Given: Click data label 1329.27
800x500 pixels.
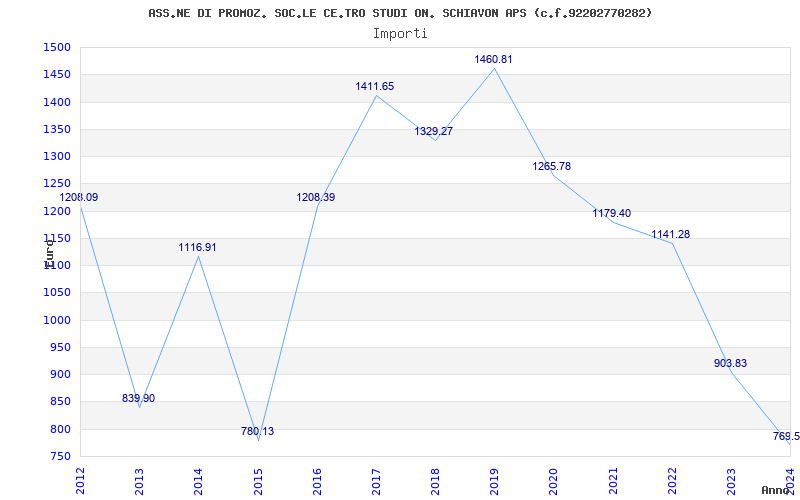Looking at the screenshot, I should coord(434,132).
